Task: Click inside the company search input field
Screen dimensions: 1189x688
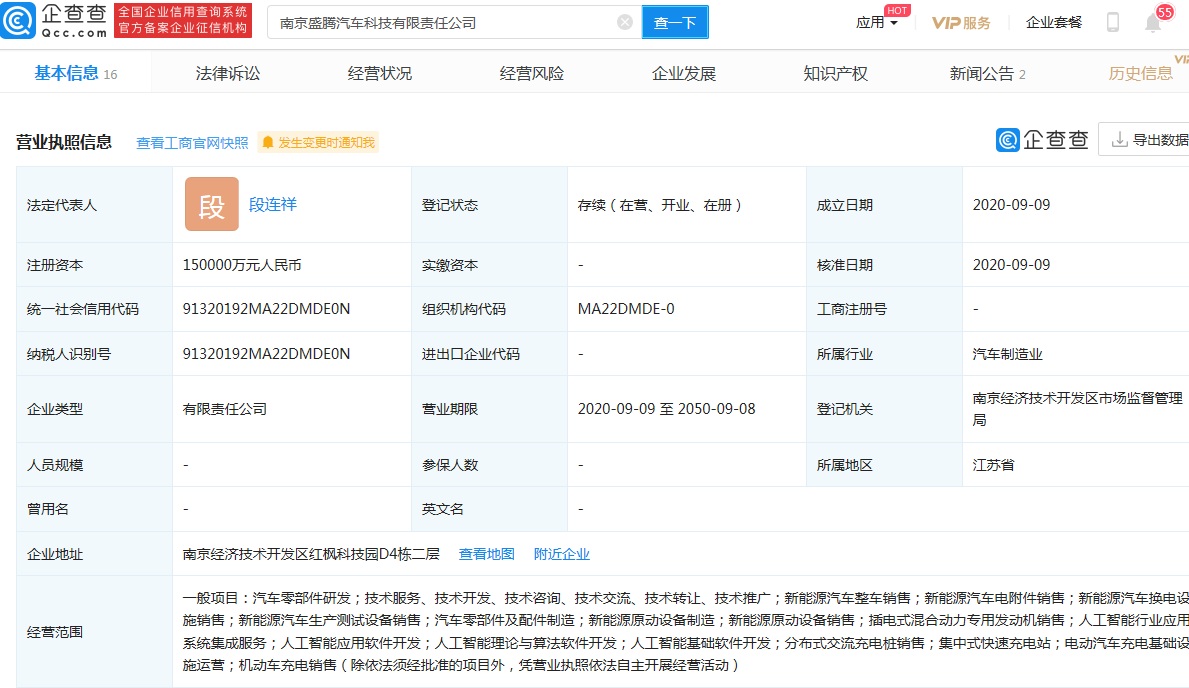Action: tap(440, 21)
